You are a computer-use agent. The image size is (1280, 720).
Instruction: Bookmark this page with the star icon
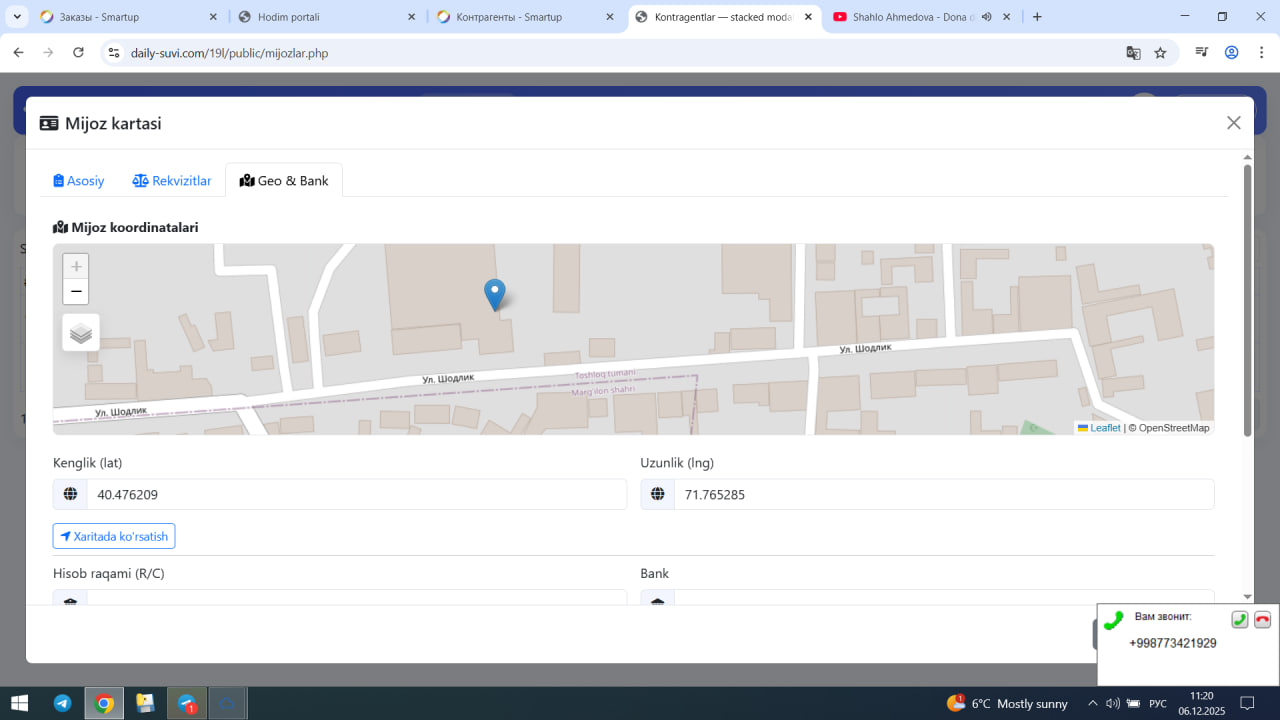(1160, 53)
